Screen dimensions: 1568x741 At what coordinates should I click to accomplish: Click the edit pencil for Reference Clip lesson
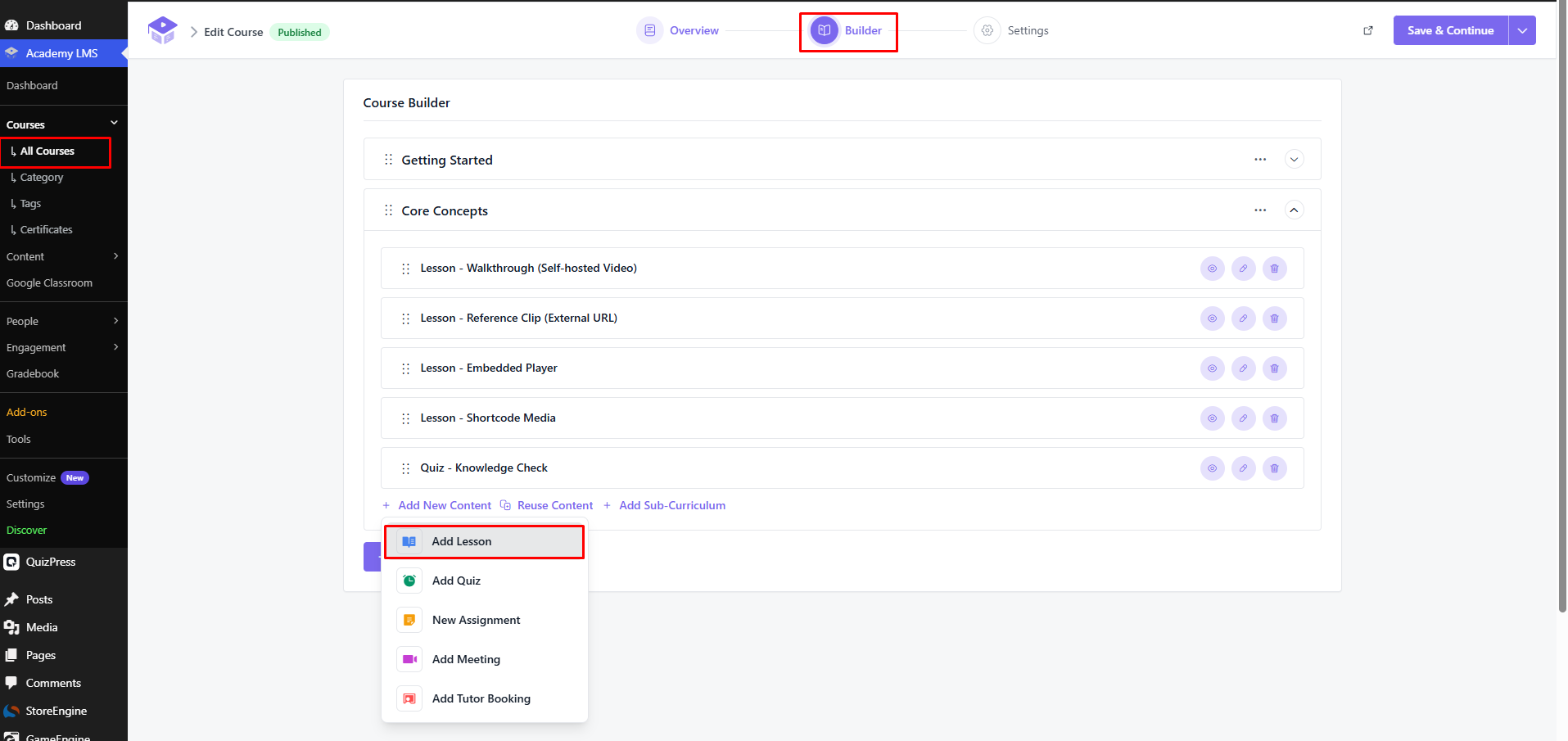[x=1243, y=319]
